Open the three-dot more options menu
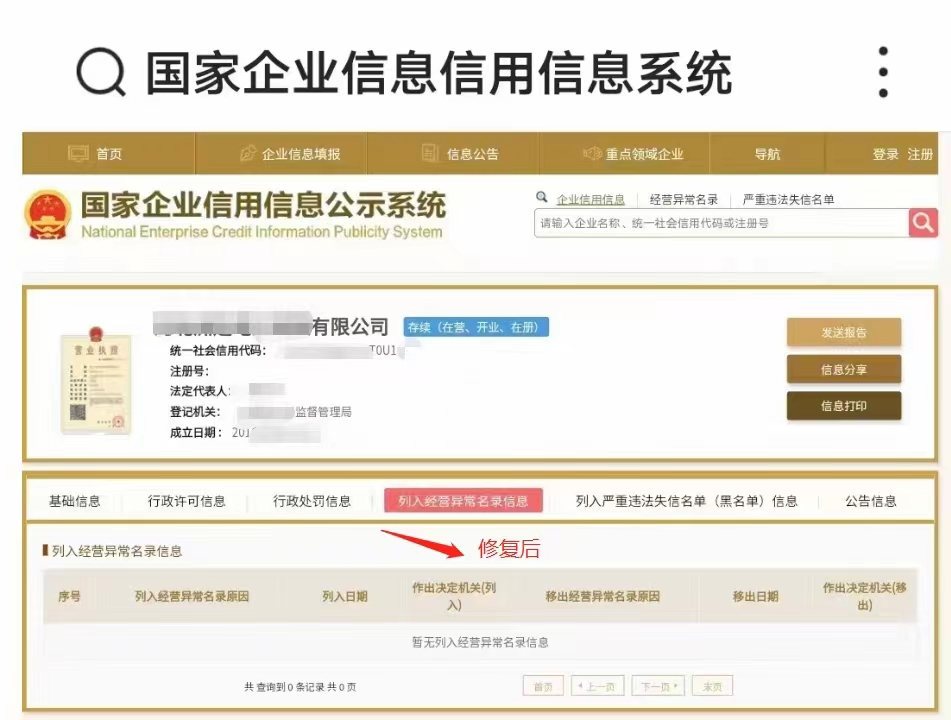 click(x=883, y=72)
